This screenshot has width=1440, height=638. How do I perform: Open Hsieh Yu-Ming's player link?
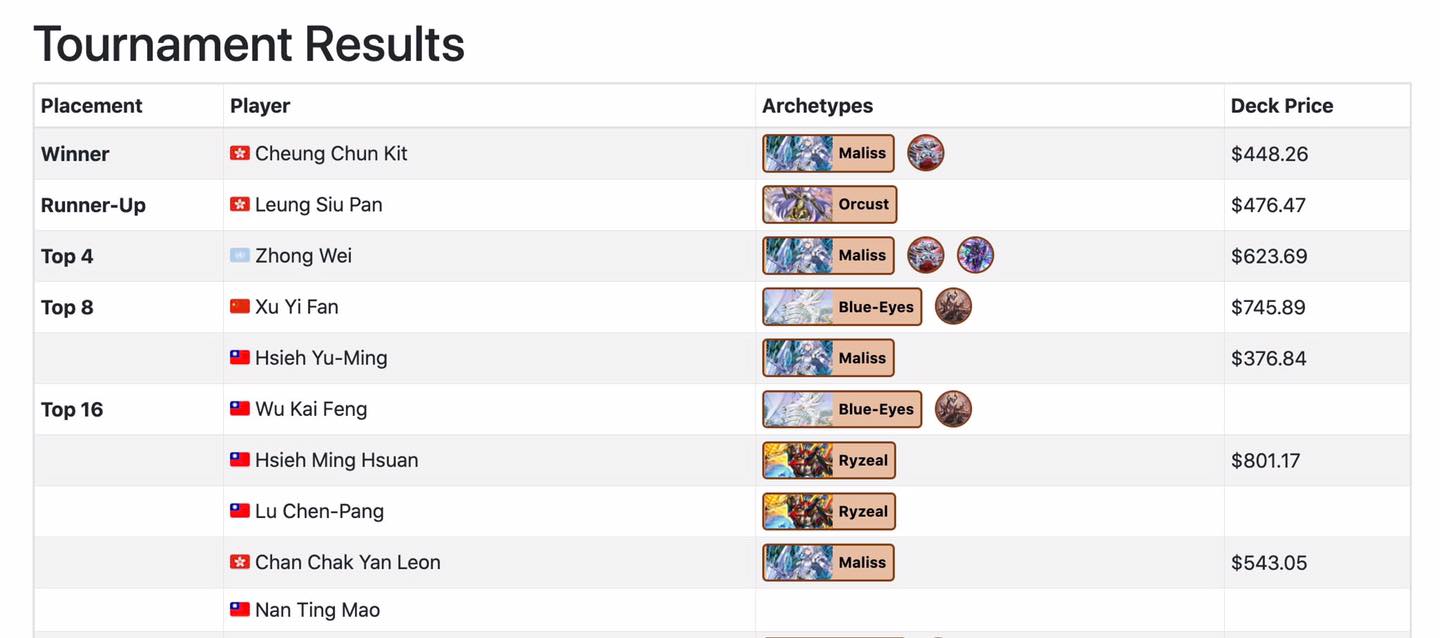pyautogui.click(x=321, y=357)
